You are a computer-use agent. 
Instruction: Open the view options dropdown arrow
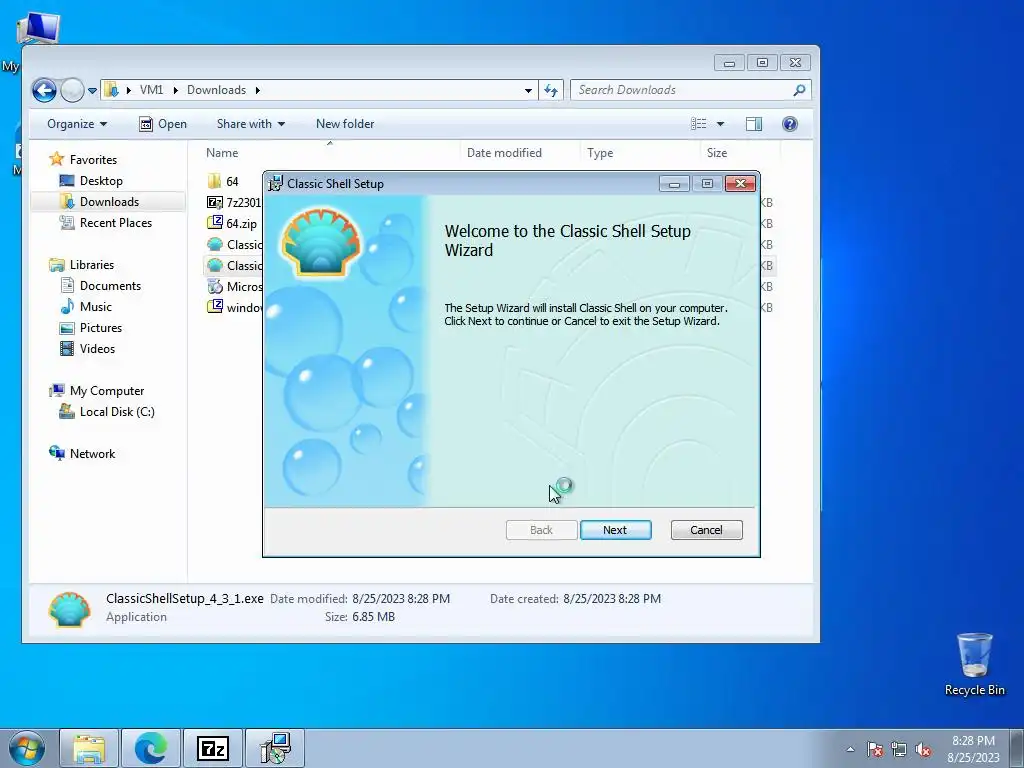[x=720, y=123]
